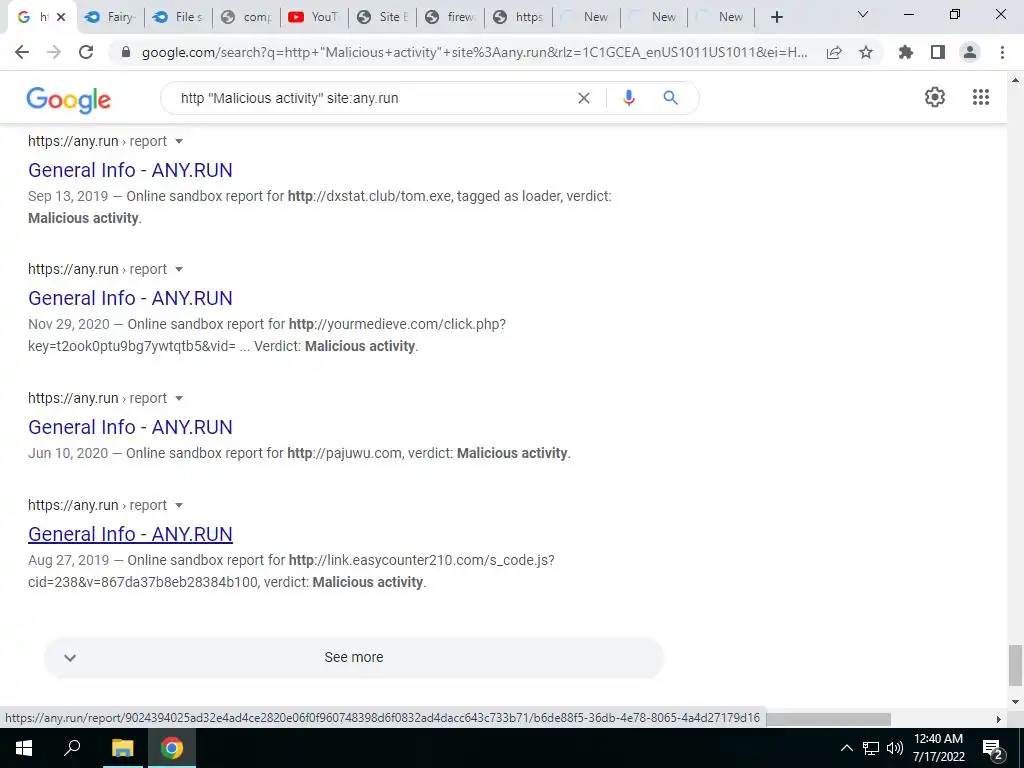Click the Google logo

(x=69, y=100)
